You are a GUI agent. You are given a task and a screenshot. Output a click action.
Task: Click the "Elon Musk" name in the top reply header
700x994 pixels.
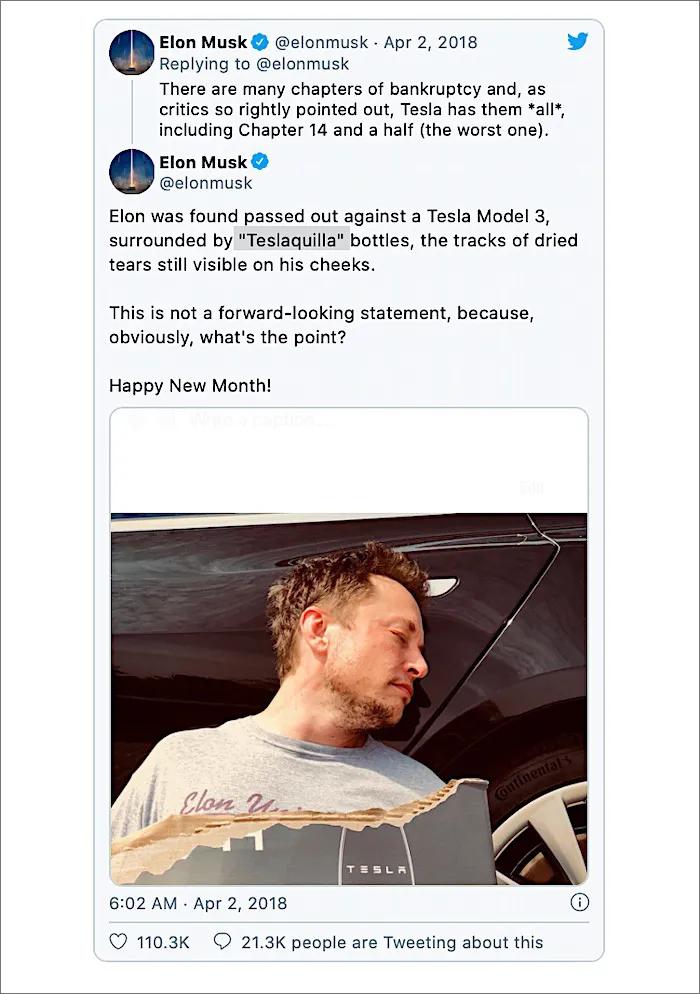pos(203,42)
